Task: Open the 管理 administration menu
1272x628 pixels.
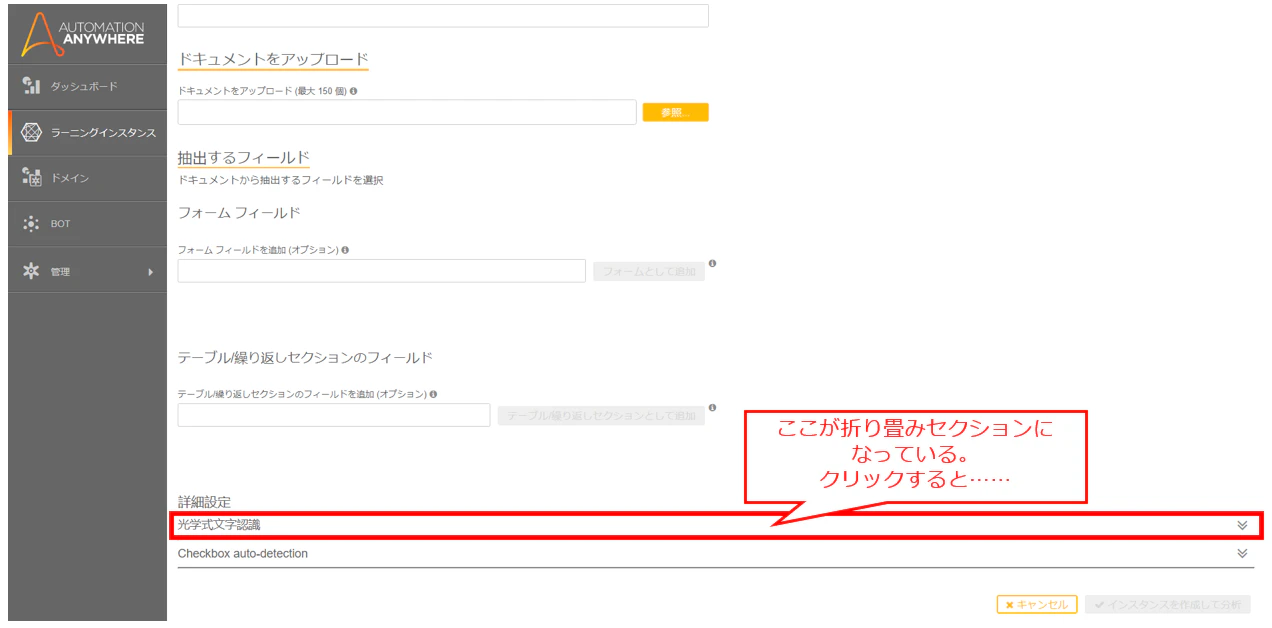Action: pyautogui.click(x=87, y=271)
